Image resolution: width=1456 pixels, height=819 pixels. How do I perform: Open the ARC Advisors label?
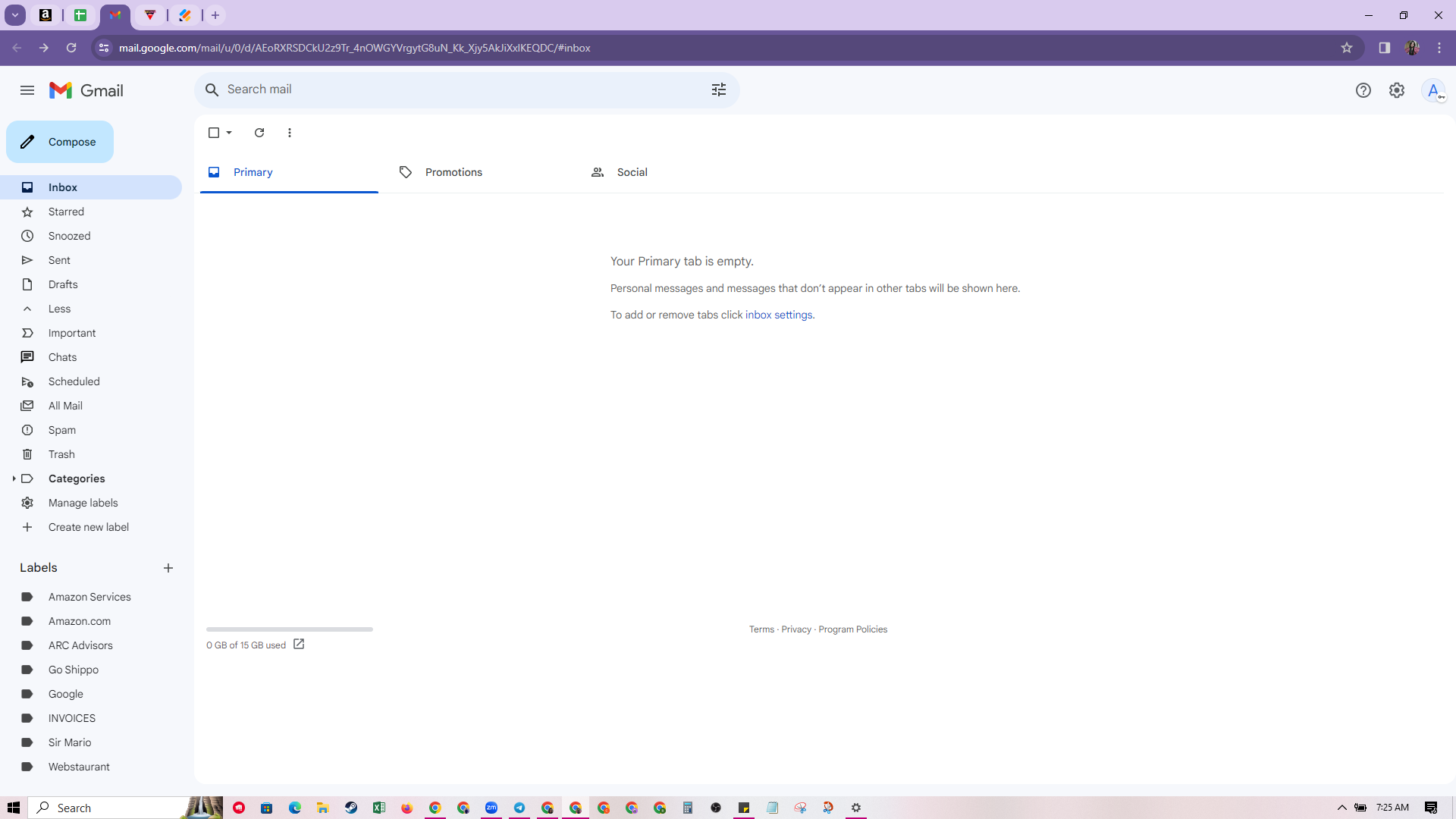91,645
